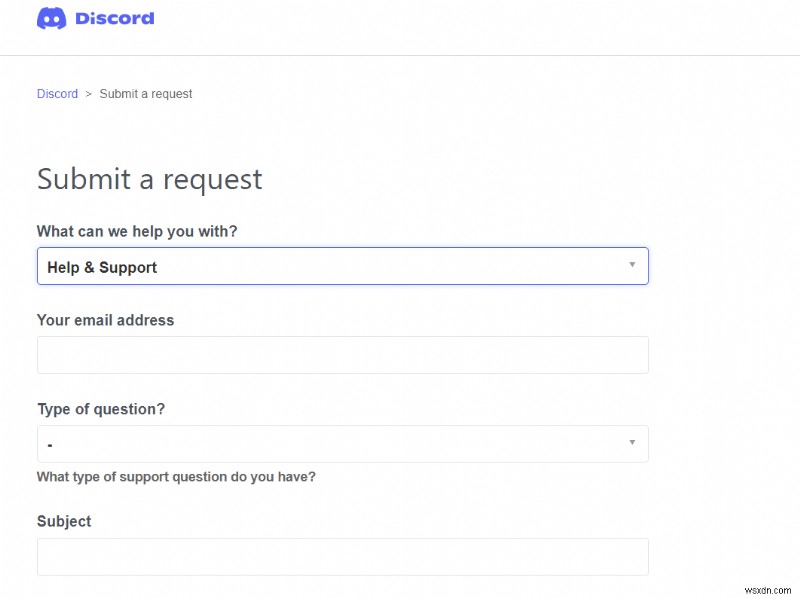This screenshot has width=800, height=598.
Task: Click inside the Subject text field
Action: pyautogui.click(x=342, y=556)
